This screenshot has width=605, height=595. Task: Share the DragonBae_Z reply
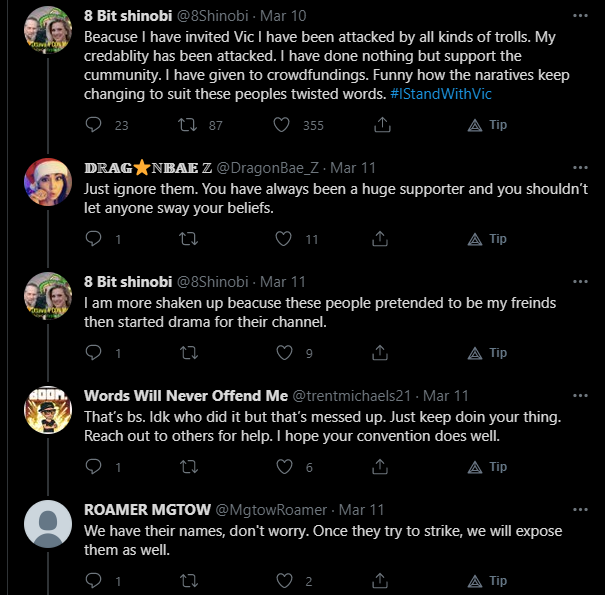coord(380,239)
